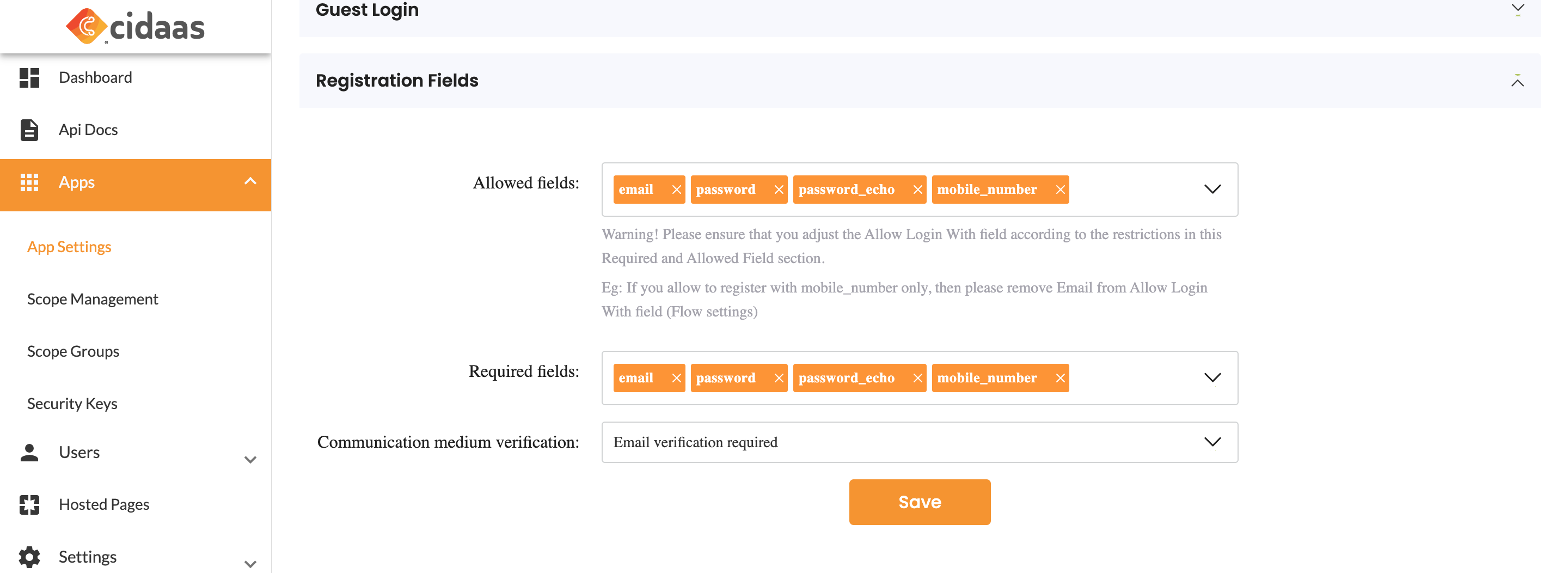1568x573 pixels.
Task: Expand the Users sidebar section
Action: [249, 460]
